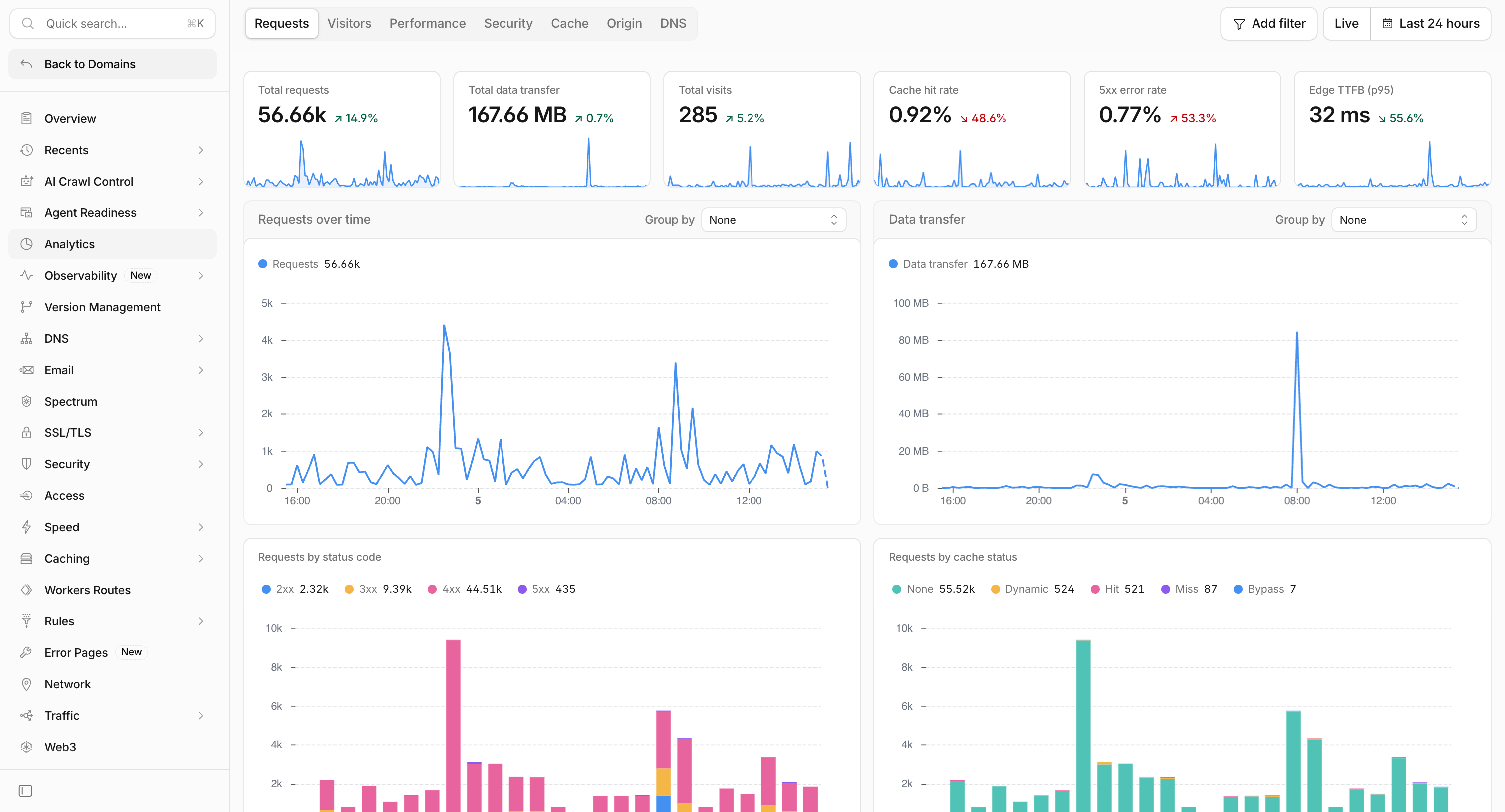Toggle the Bypass cache status series
The width and height of the screenshot is (1505, 812).
(x=1265, y=589)
